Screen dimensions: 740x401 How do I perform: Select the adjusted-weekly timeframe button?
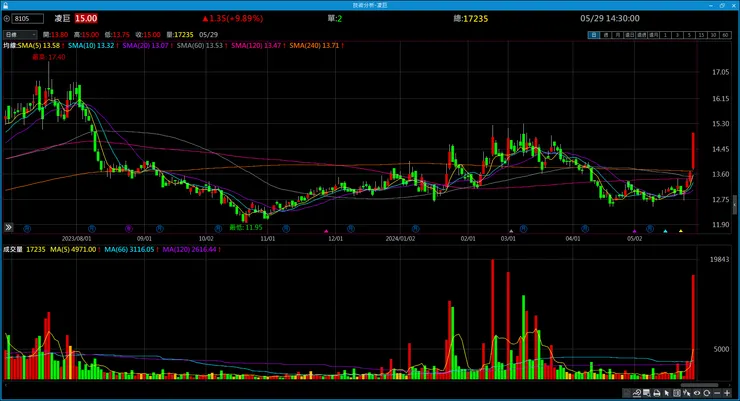click(641, 35)
